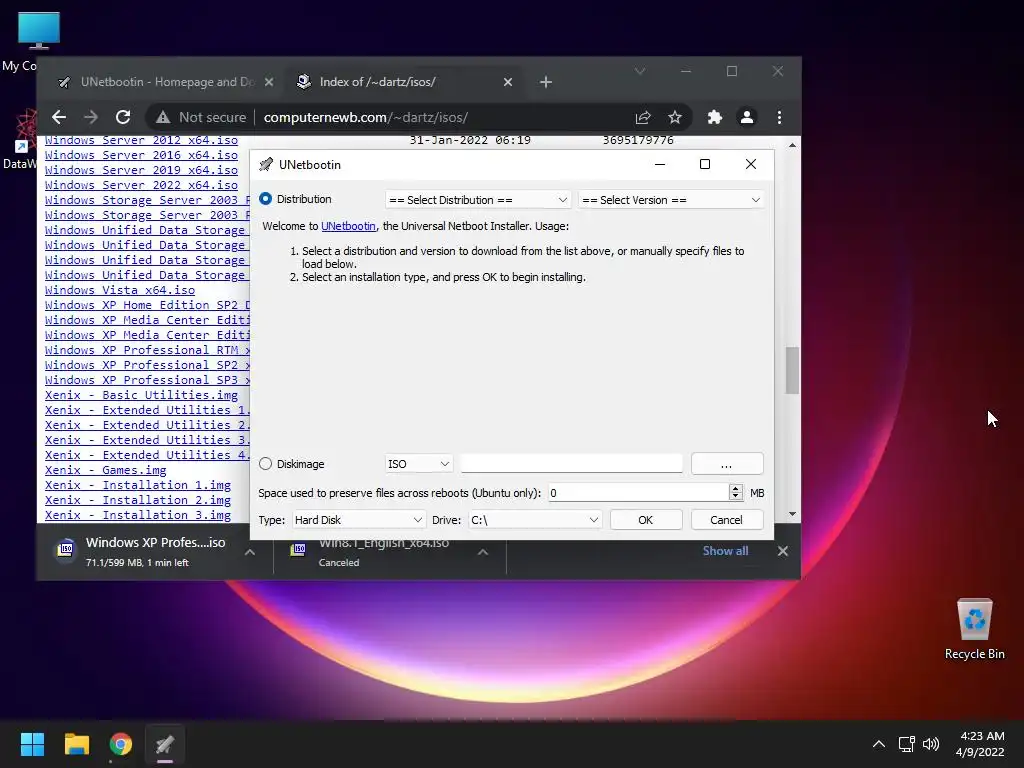Viewport: 1024px width, 768px height.
Task: Click the network tray icon
Action: [x=906, y=744]
